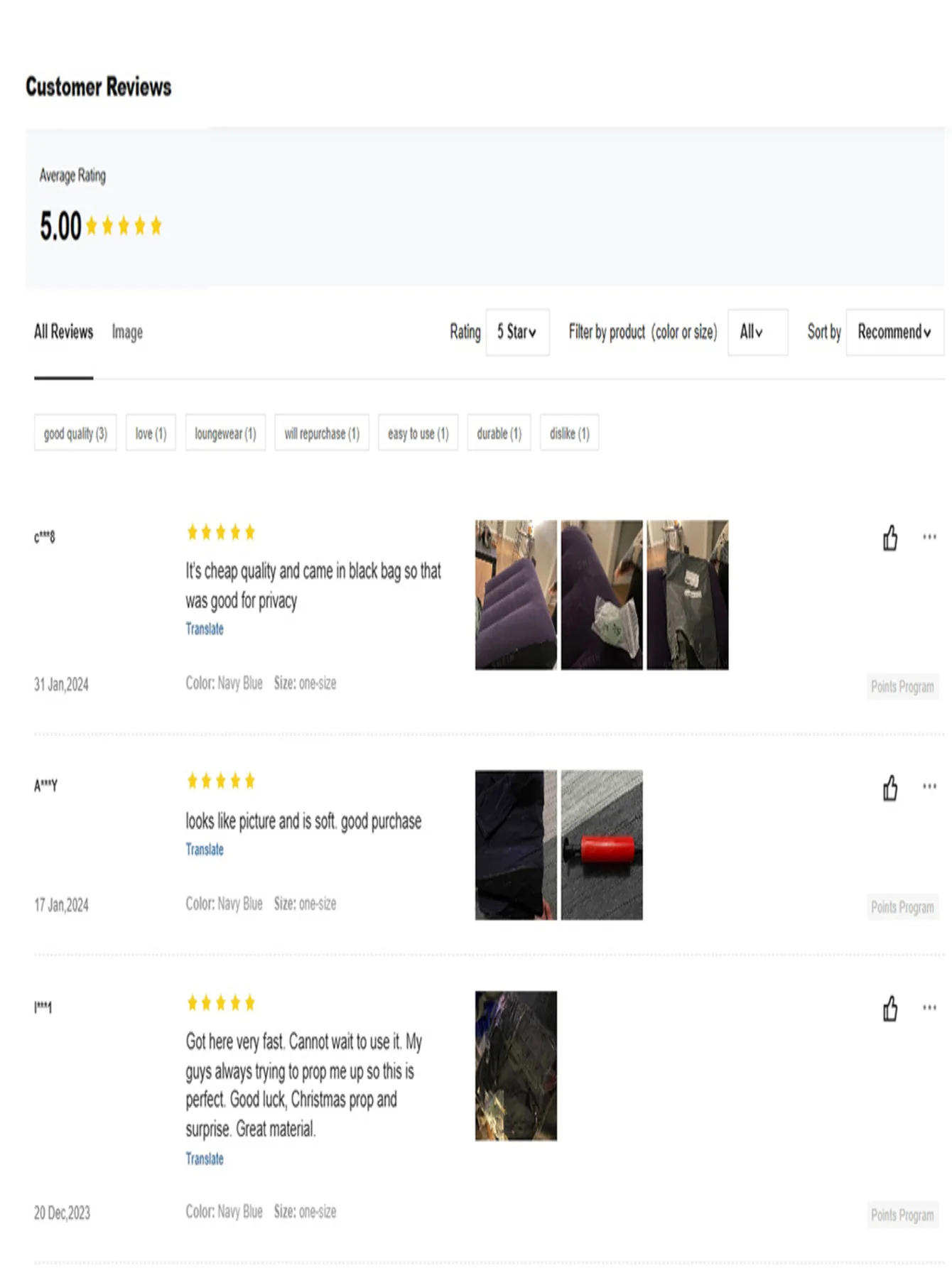This screenshot has height=1268, width=952.
Task: Like the review by c***8
Action: [x=890, y=538]
